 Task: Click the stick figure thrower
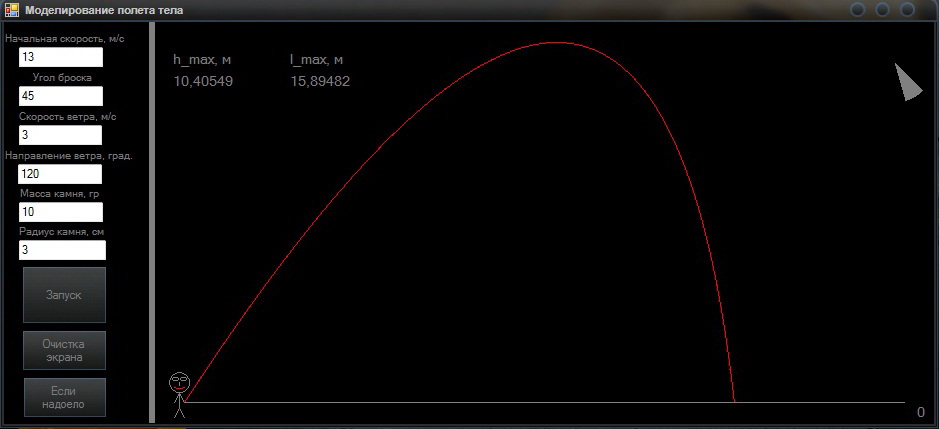pyautogui.click(x=179, y=395)
